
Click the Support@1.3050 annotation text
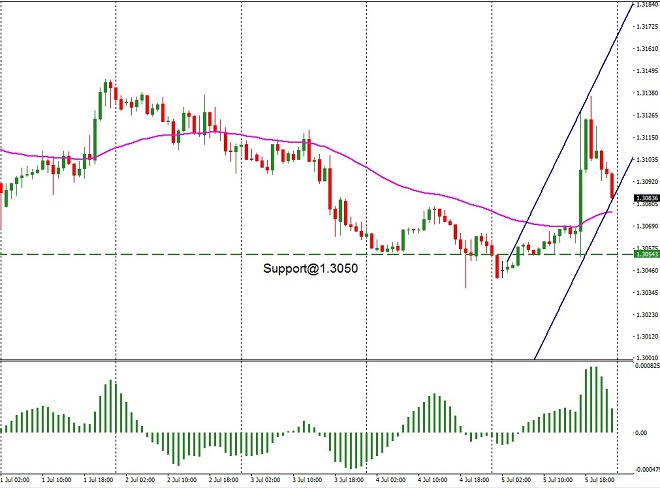(310, 269)
